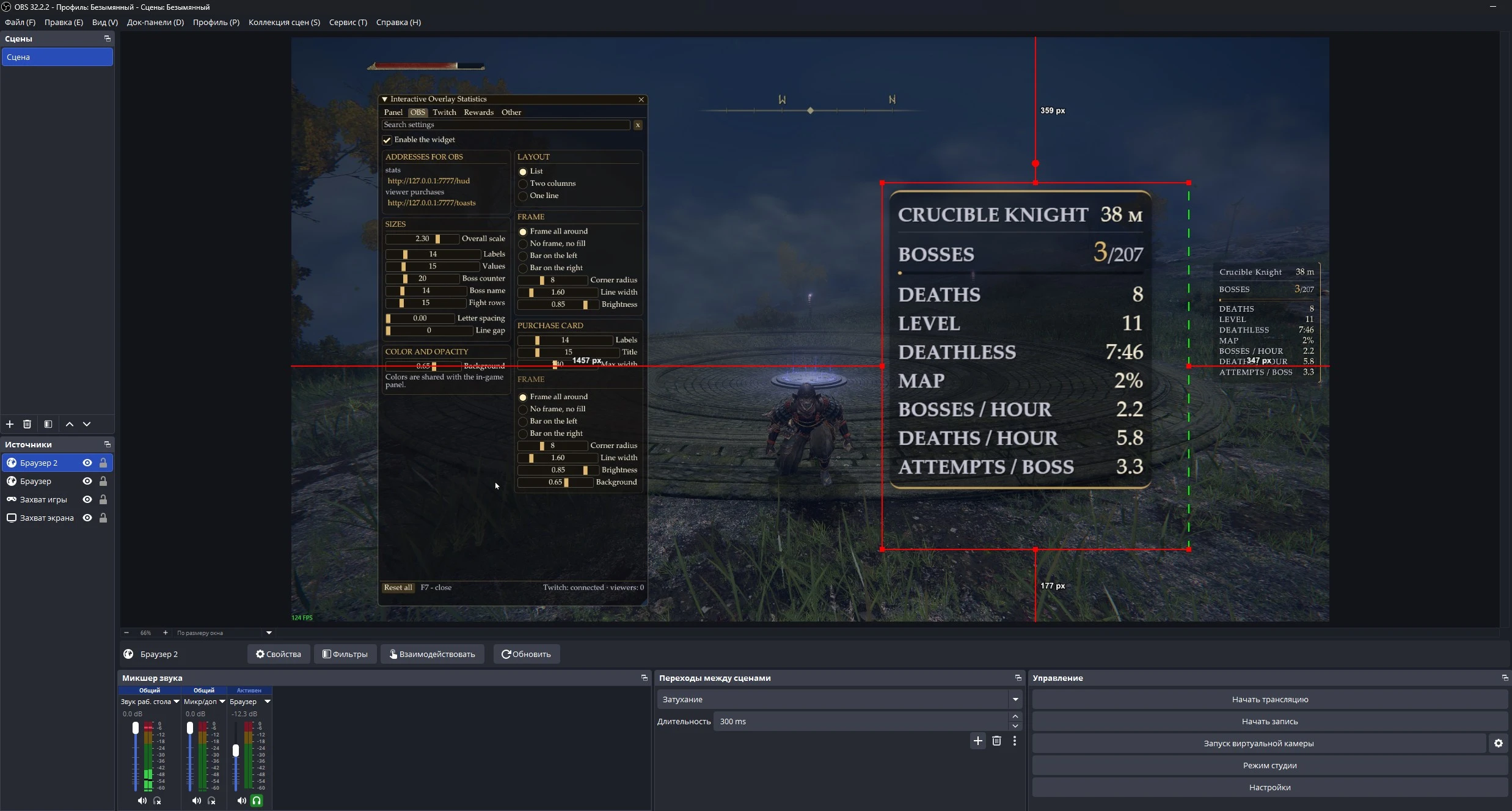Viewport: 1512px width, 811px height.
Task: Mute the Звук раб. стола channel
Action: pos(142,801)
